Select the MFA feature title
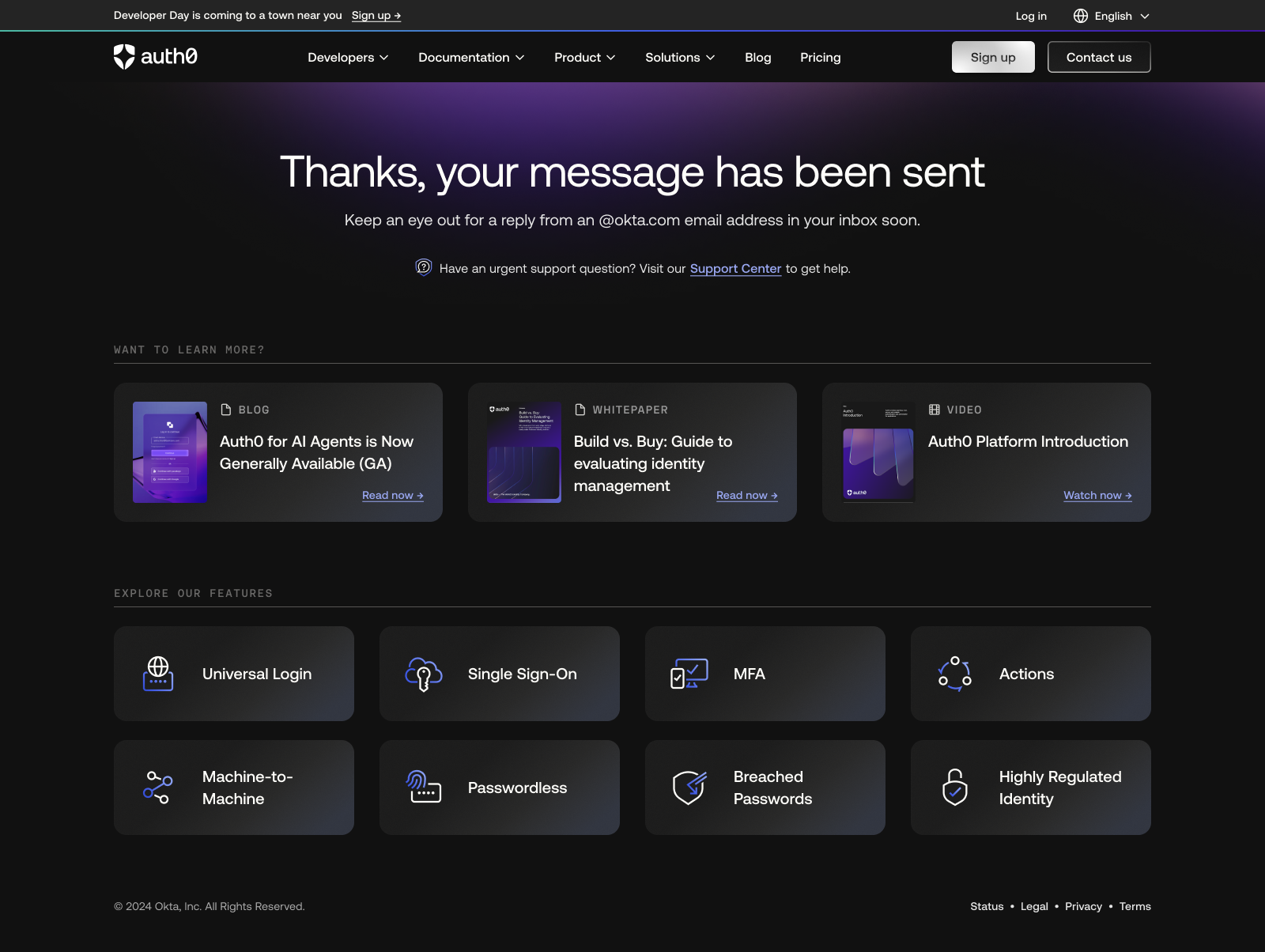 tap(750, 674)
